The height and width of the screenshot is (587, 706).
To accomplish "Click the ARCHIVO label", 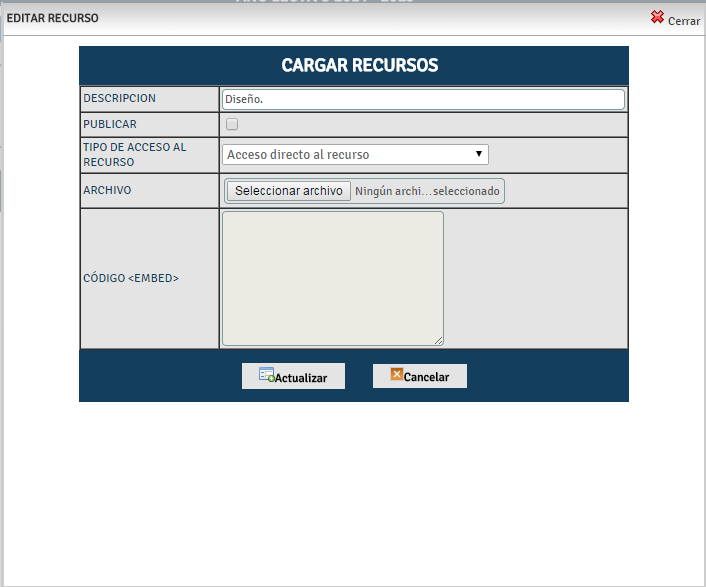I will point(107,190).
